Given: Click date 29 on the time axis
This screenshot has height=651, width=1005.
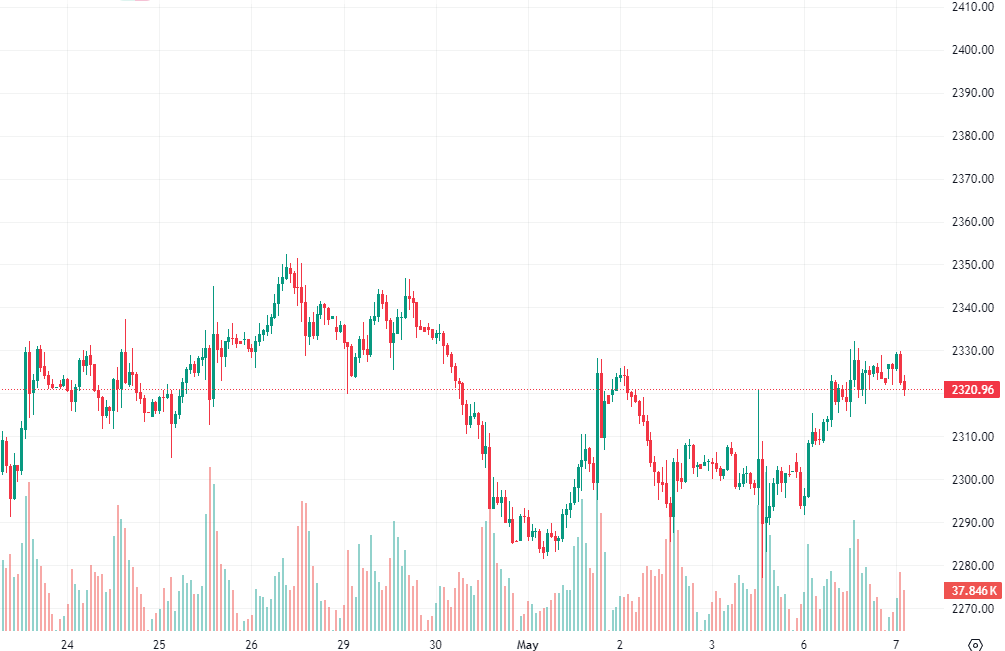Looking at the screenshot, I should click(343, 643).
